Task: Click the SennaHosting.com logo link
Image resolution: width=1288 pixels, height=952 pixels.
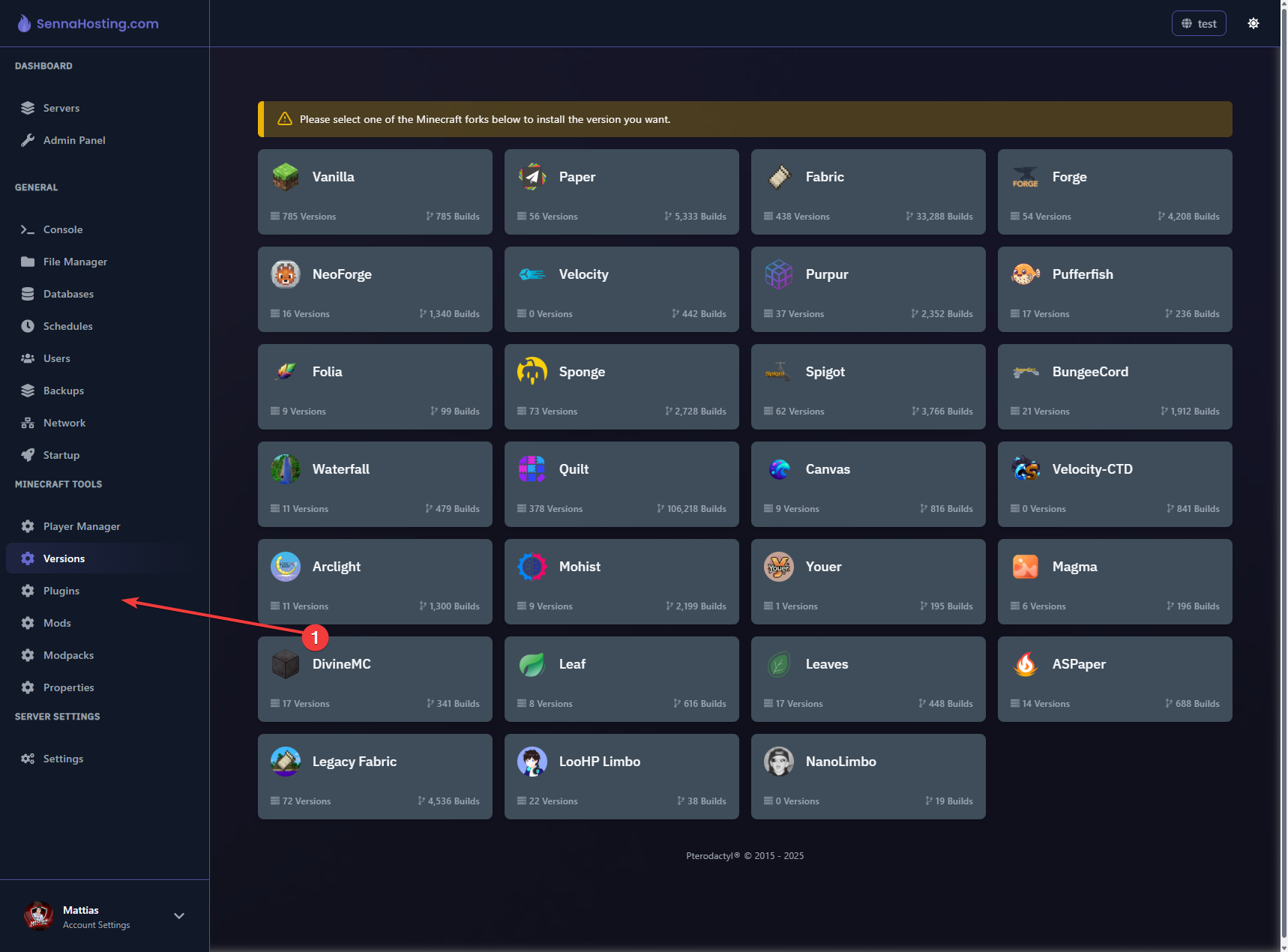Action: pyautogui.click(x=88, y=23)
